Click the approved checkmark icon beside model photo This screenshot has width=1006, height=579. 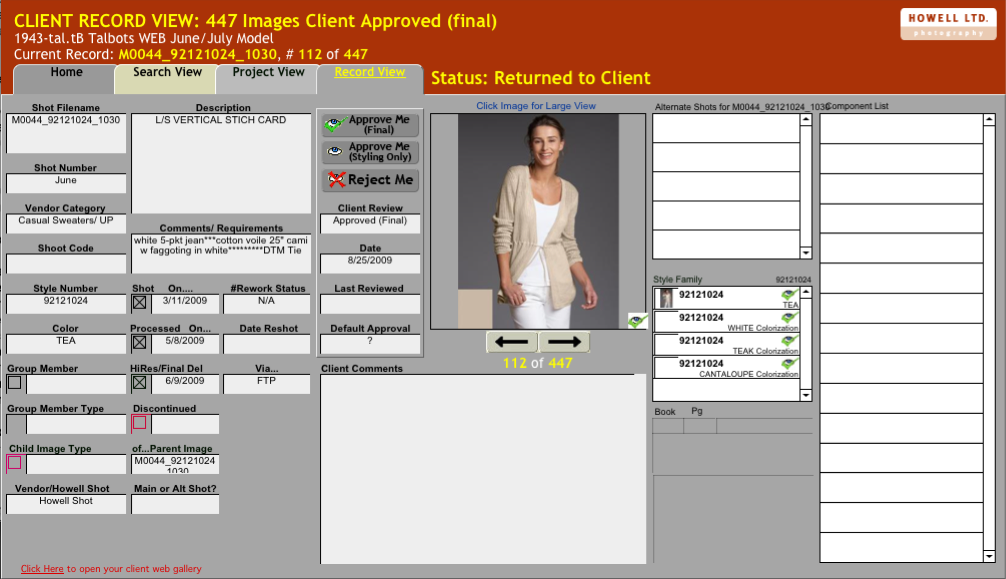(x=637, y=320)
